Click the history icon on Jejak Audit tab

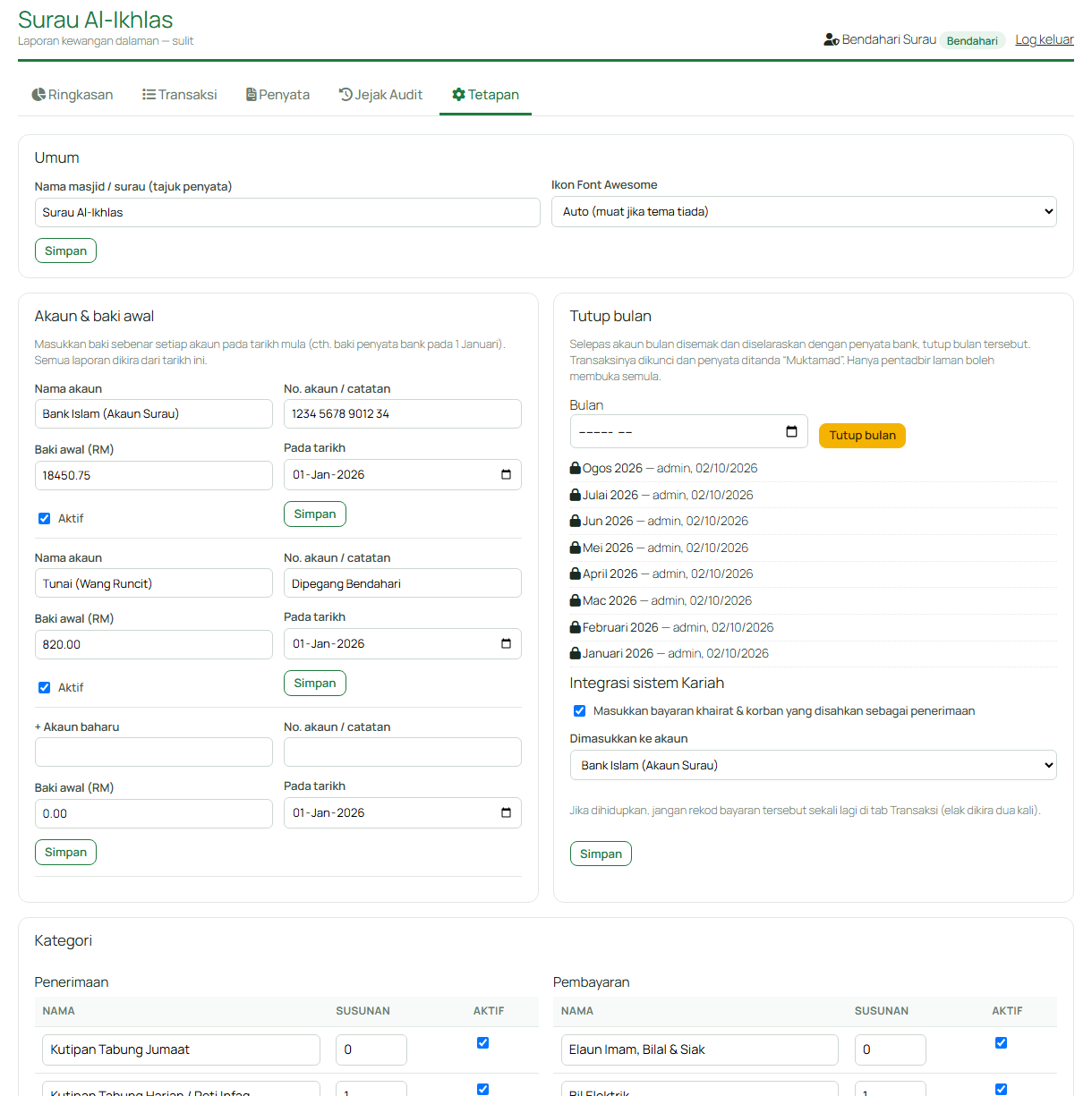(x=346, y=94)
